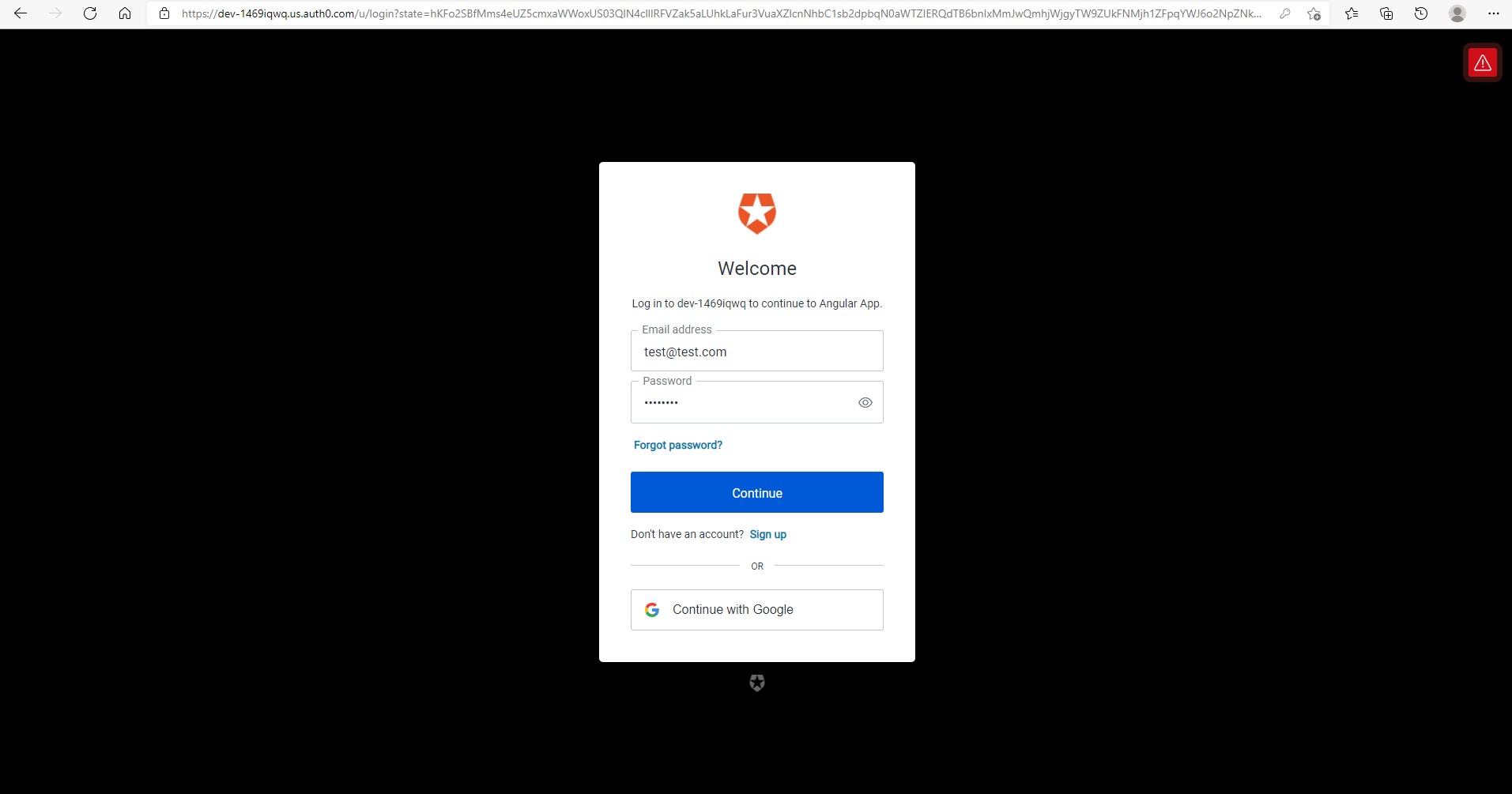
Task: Open the favorites list icon
Action: point(1352,13)
